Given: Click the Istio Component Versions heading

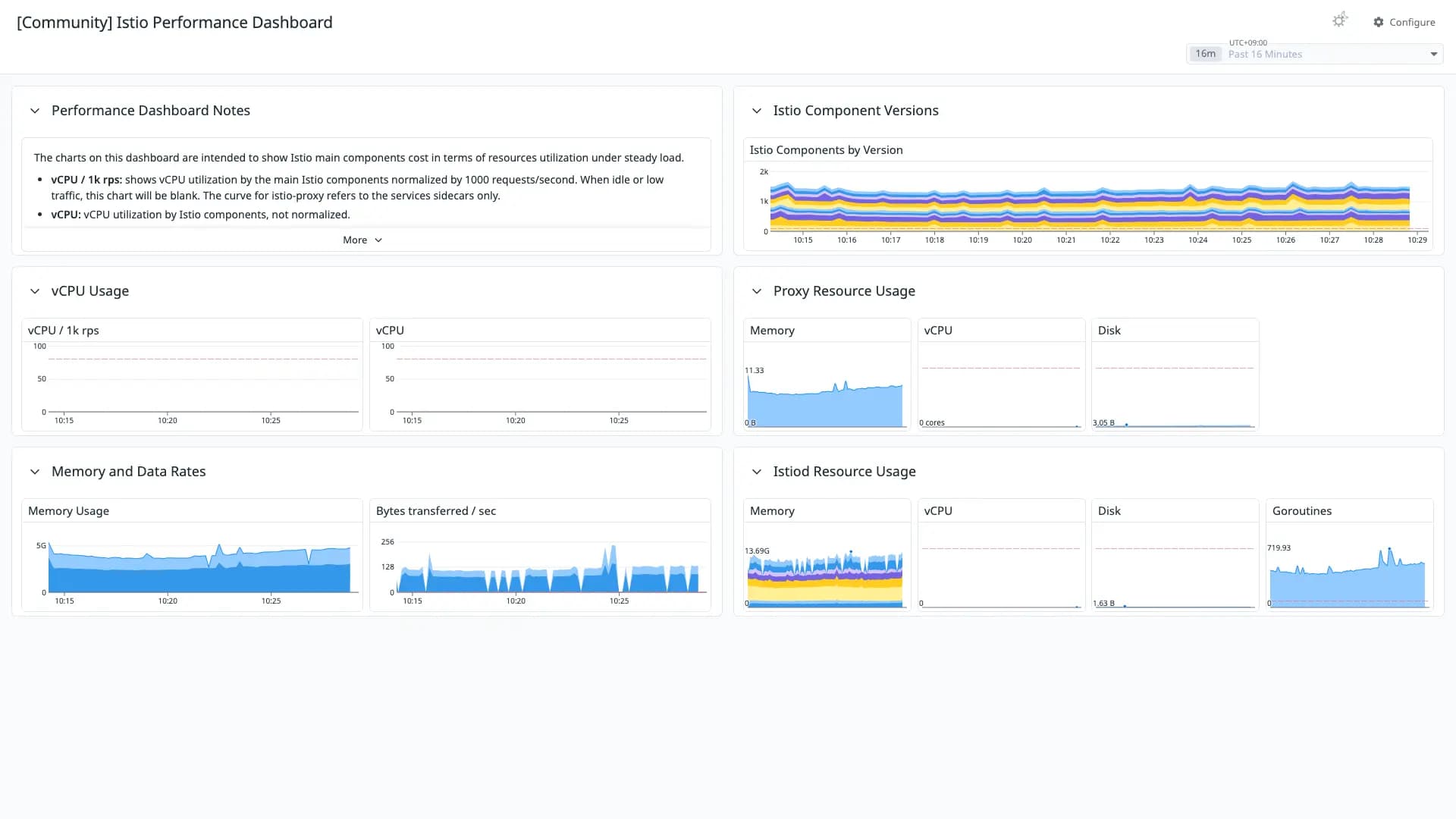Looking at the screenshot, I should pos(855,111).
